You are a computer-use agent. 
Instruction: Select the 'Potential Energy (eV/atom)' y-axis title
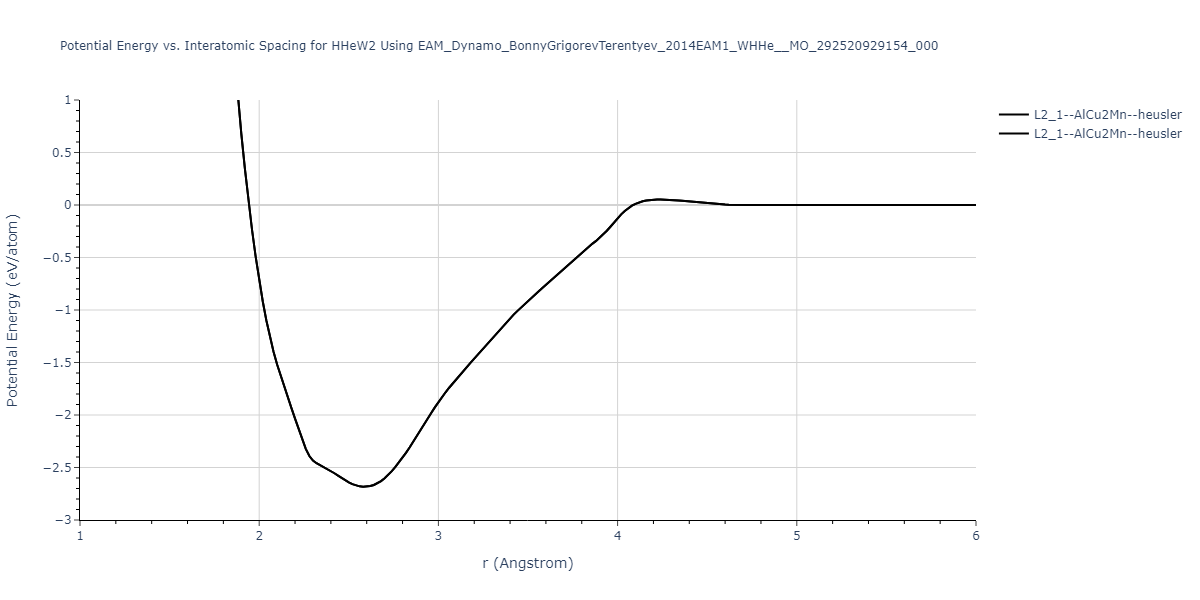tap(14, 310)
